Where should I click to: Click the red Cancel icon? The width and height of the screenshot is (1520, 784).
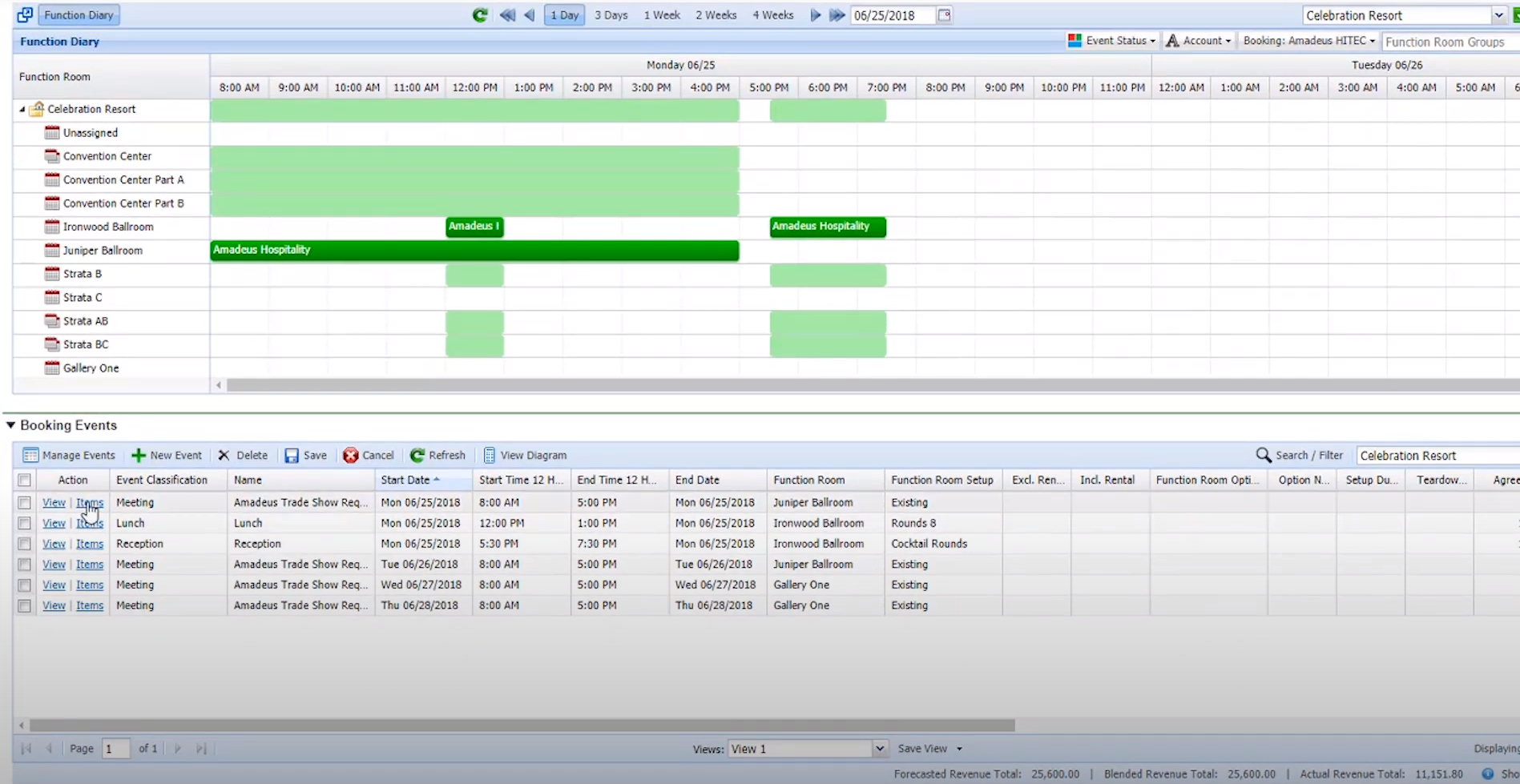pyautogui.click(x=351, y=455)
